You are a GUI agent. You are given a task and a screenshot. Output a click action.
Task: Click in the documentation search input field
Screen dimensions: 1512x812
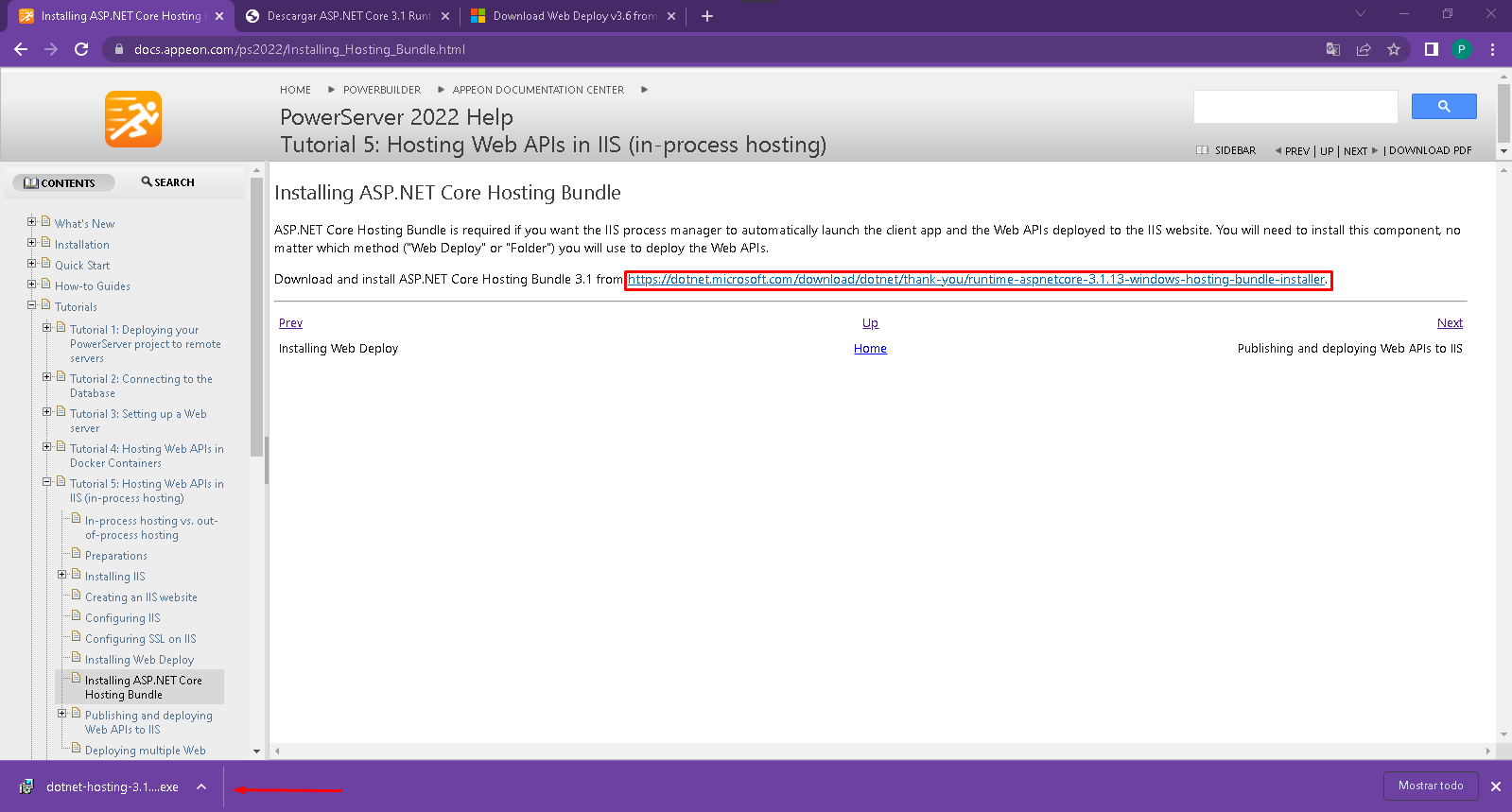click(x=1295, y=107)
